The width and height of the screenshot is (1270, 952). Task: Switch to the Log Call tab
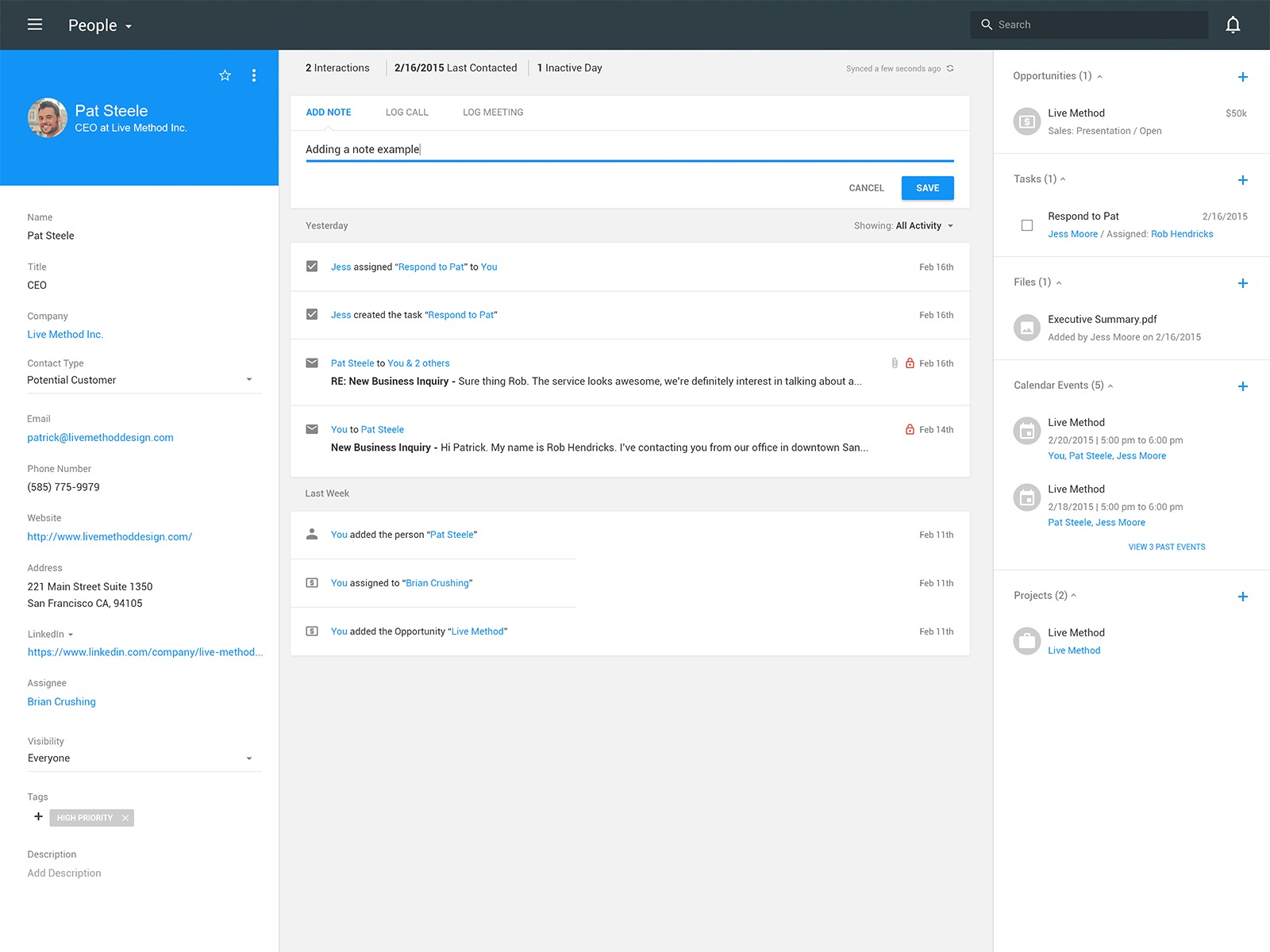click(x=406, y=113)
